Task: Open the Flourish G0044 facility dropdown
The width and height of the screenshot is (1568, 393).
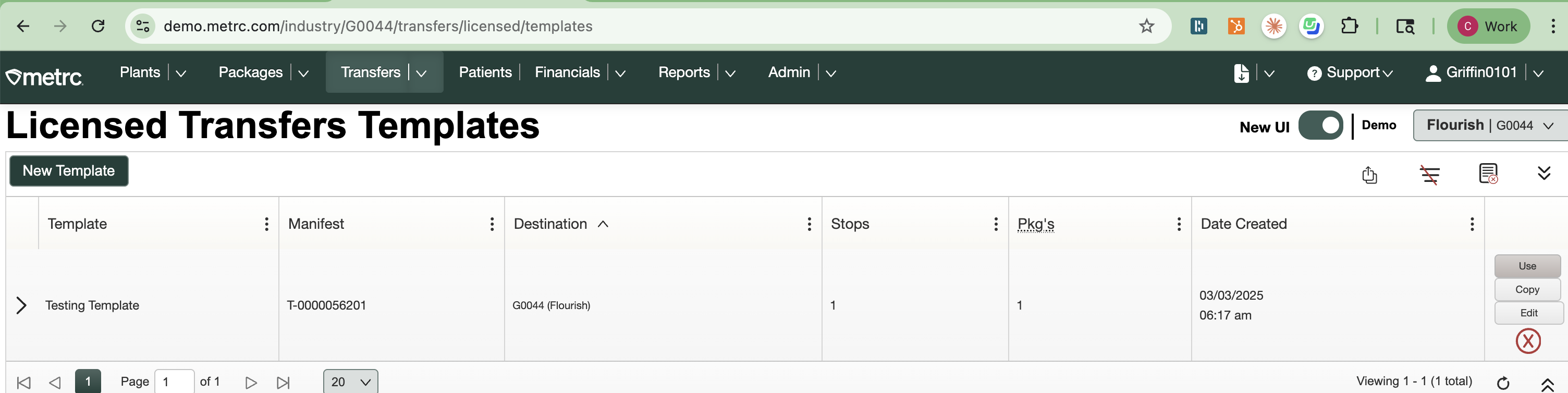Action: click(1489, 125)
